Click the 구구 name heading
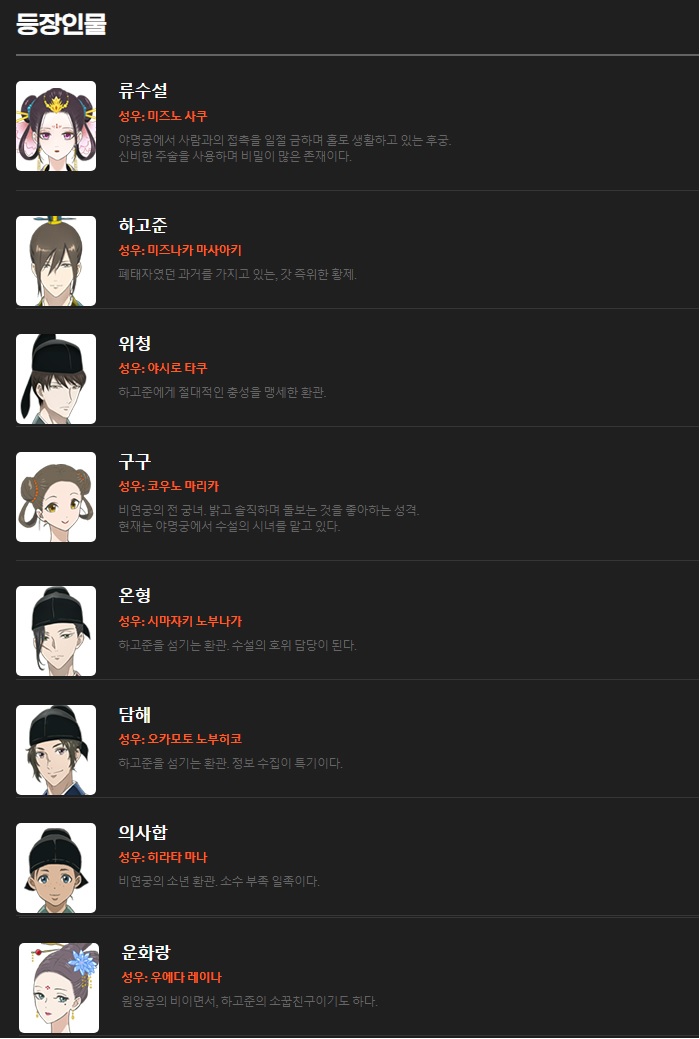Image resolution: width=700 pixels, height=1039 pixels. coord(135,461)
